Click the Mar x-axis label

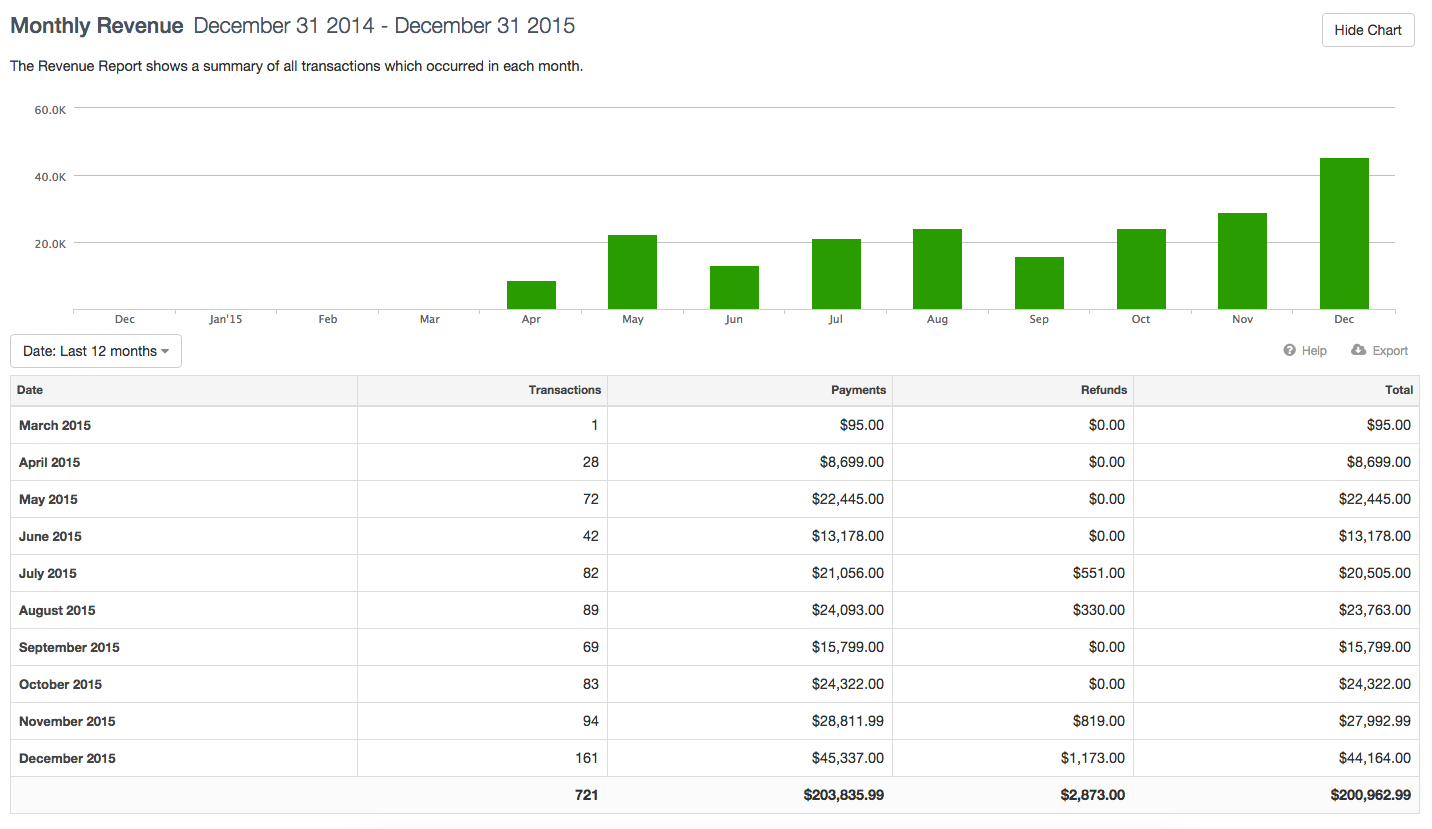point(429,320)
